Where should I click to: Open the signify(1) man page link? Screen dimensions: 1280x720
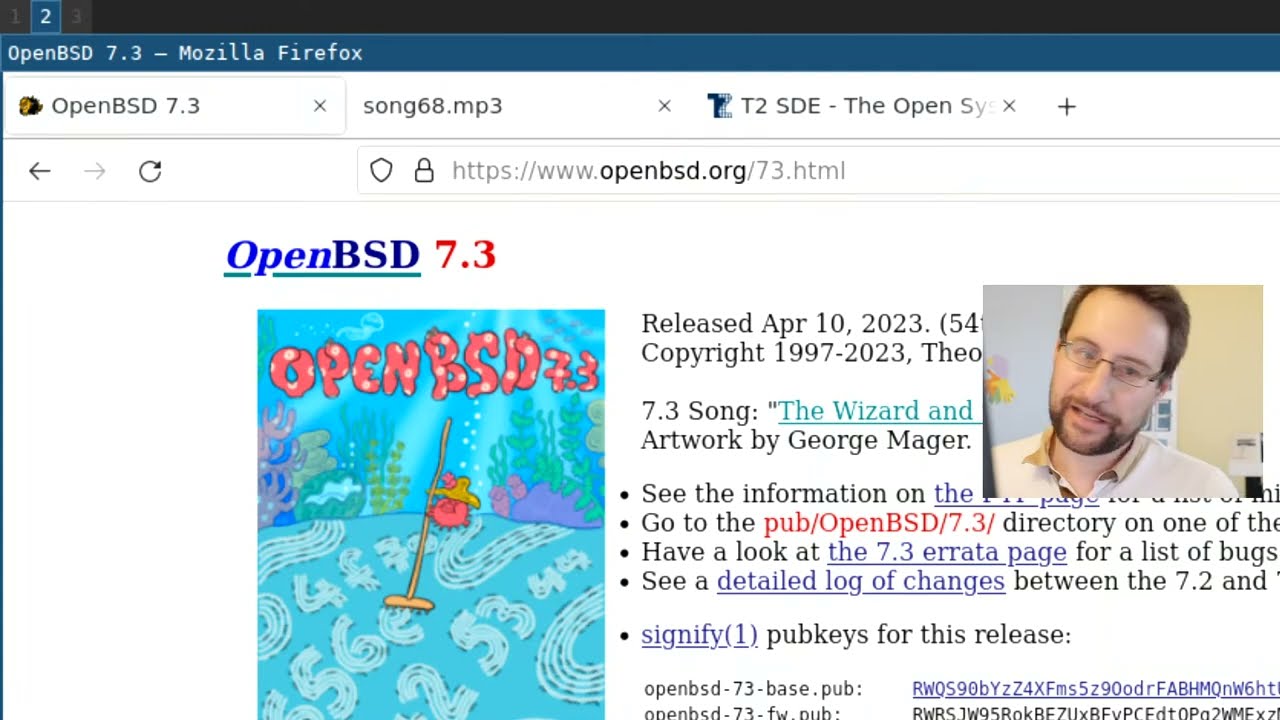tap(699, 635)
